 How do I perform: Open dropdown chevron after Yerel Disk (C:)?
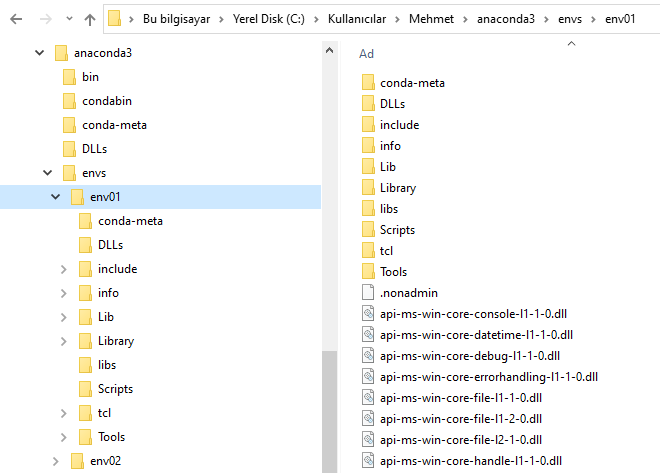click(316, 19)
